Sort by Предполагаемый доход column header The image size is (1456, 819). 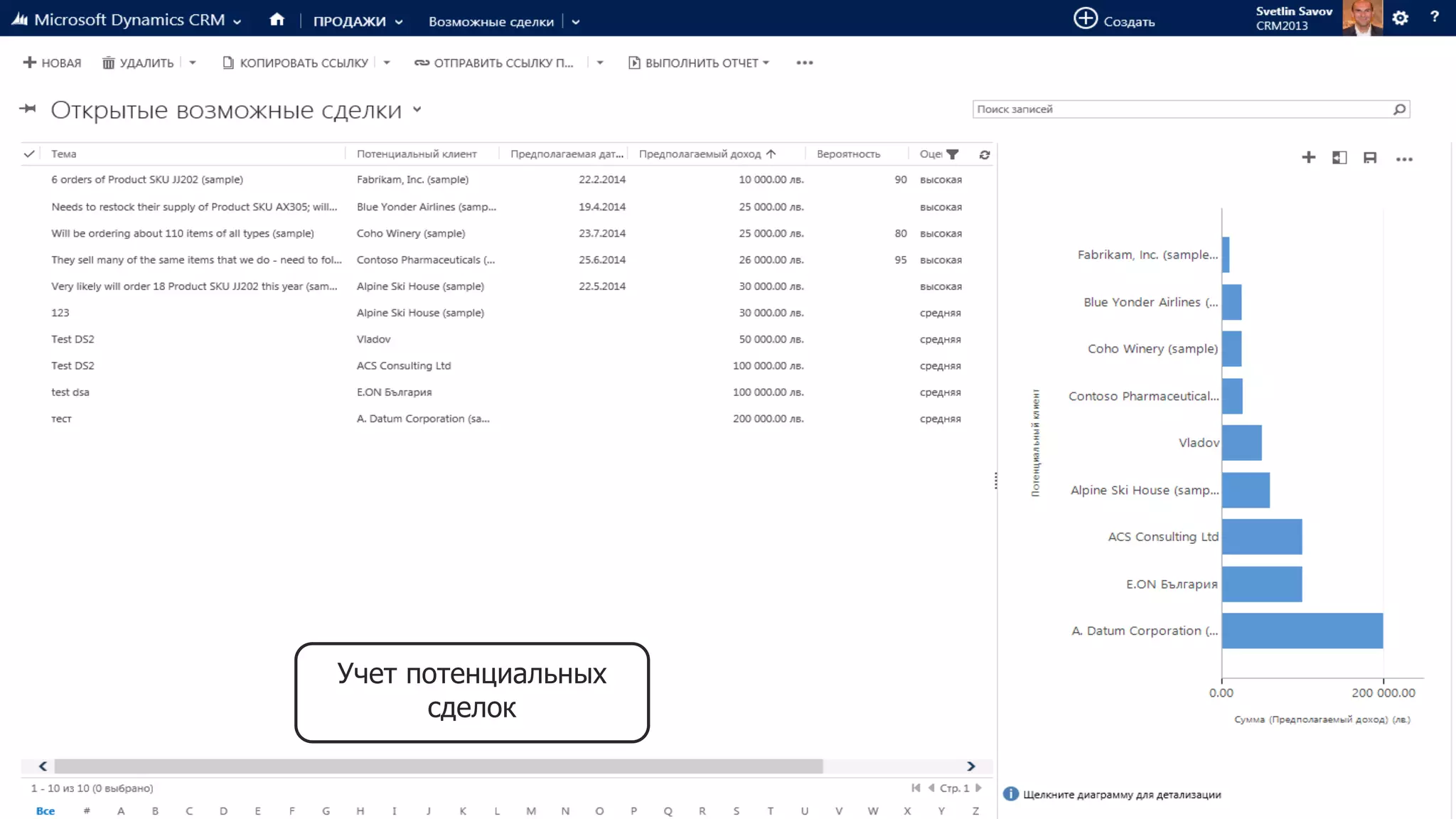click(x=700, y=154)
